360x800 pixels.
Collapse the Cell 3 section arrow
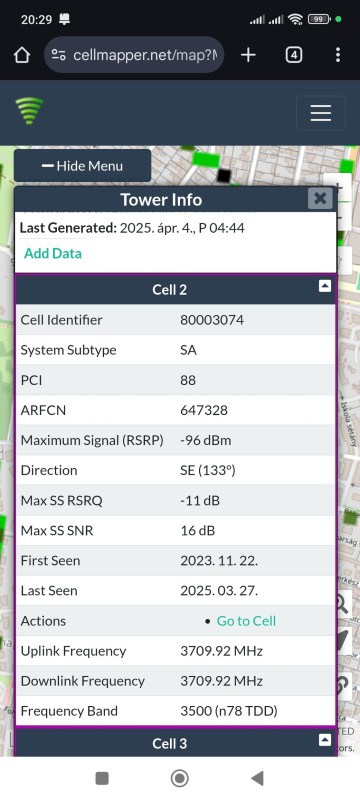325,739
